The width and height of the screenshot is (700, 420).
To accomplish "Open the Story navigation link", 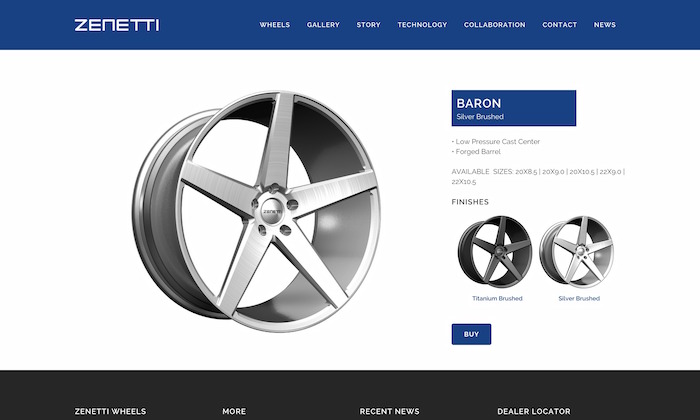I will click(x=368, y=25).
